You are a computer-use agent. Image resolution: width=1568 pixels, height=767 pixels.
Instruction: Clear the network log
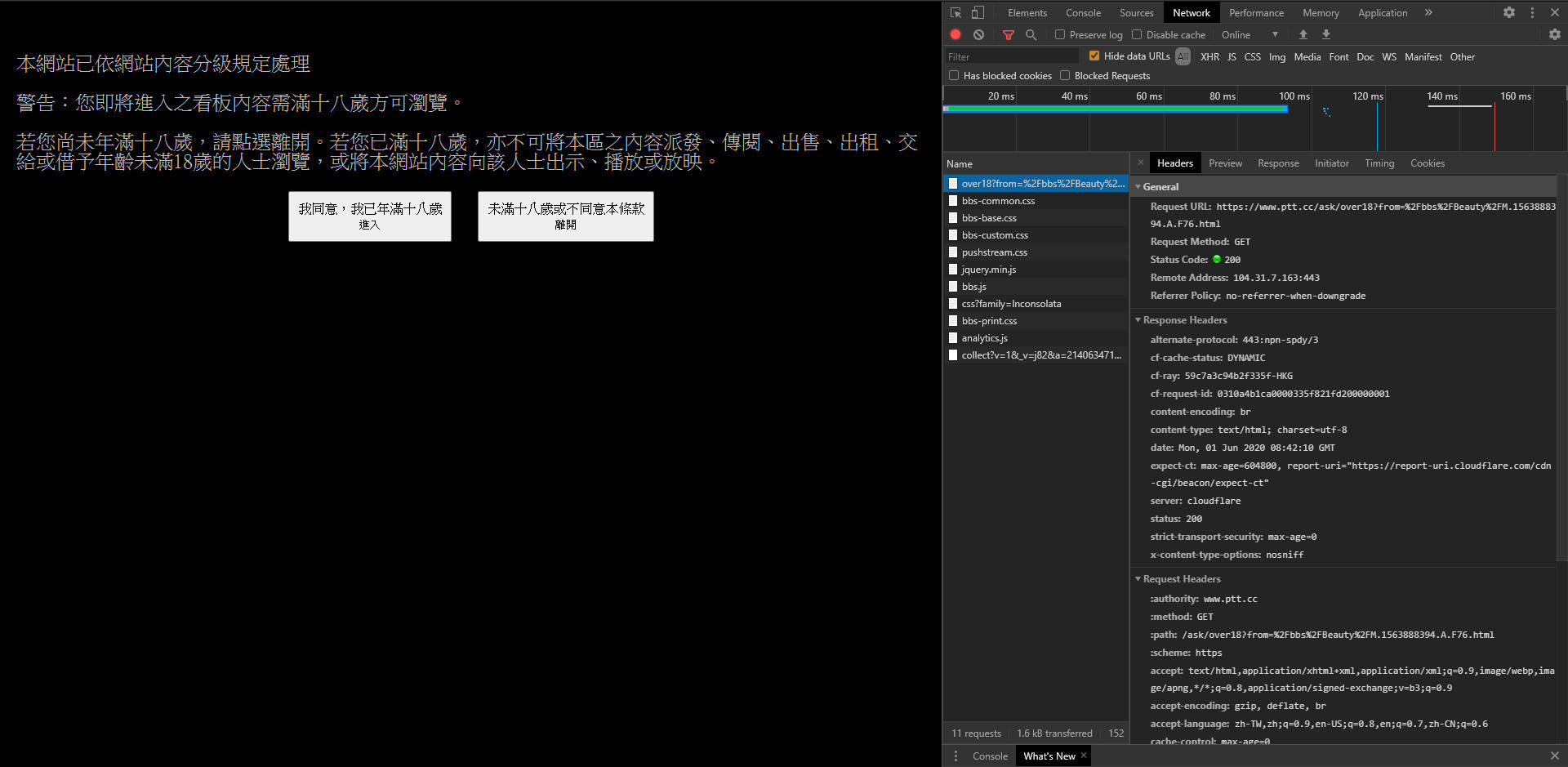(978, 34)
